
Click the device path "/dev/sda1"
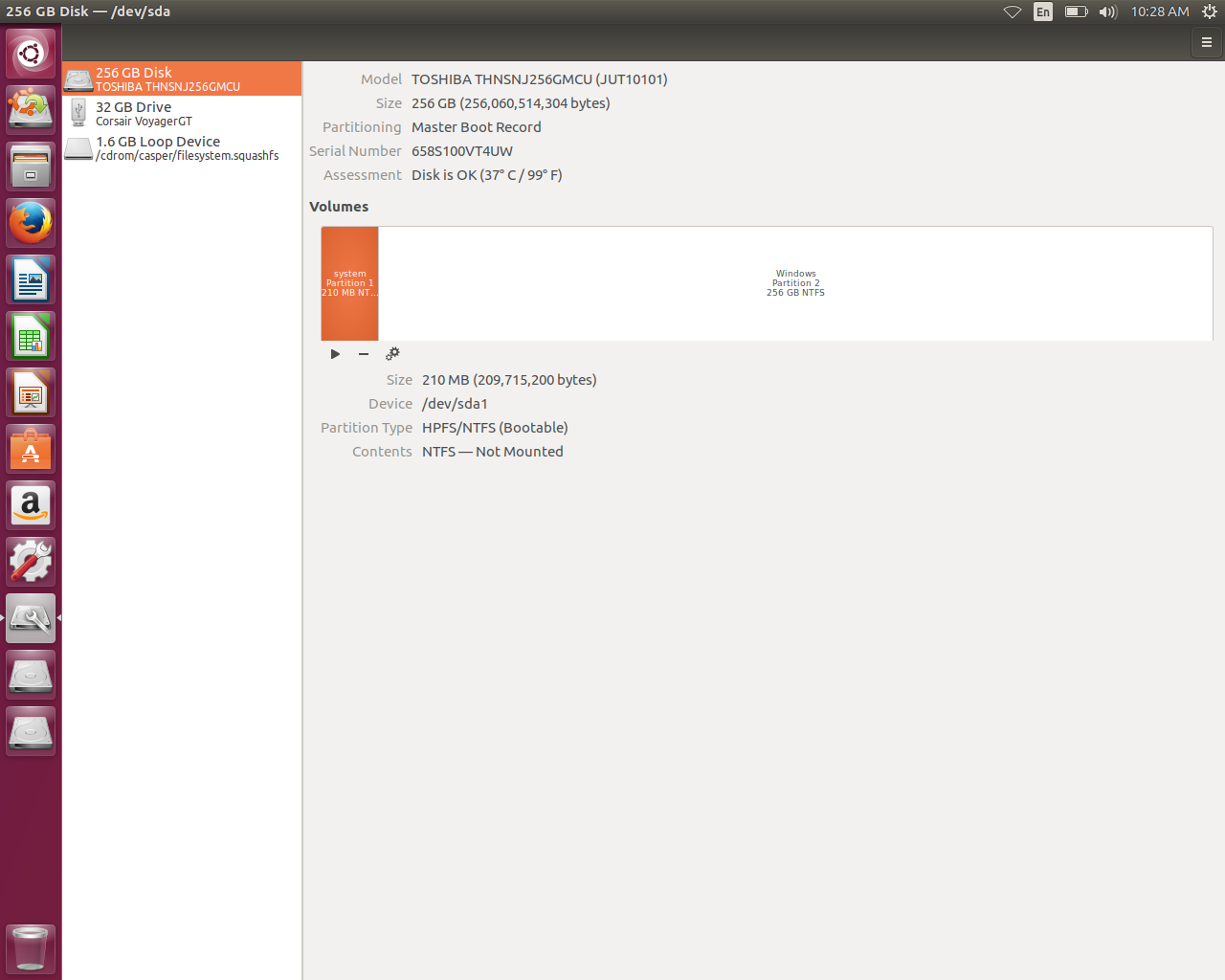(456, 404)
